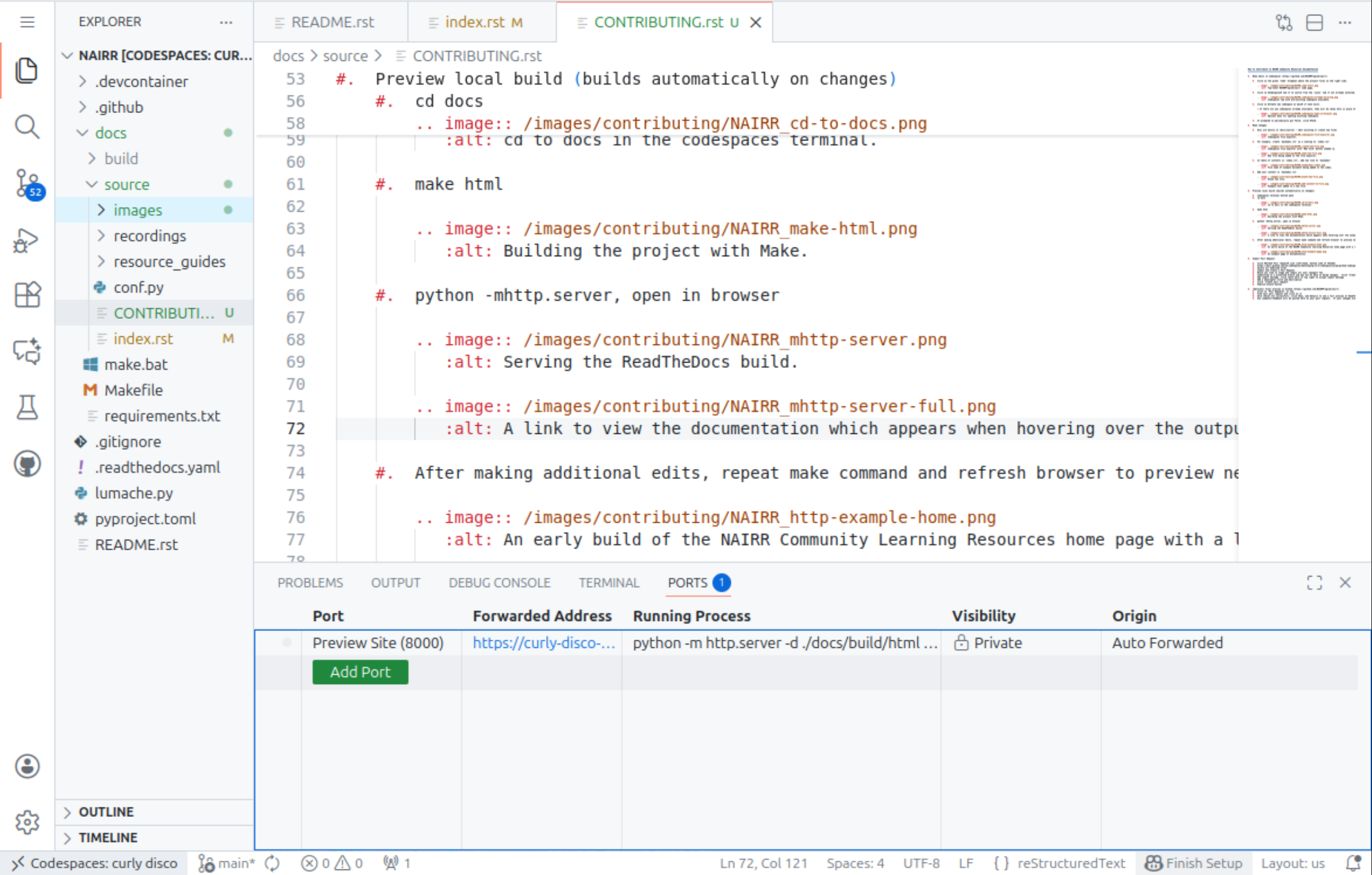Image resolution: width=1372 pixels, height=875 pixels.
Task: Open the Search view
Action: point(27,127)
